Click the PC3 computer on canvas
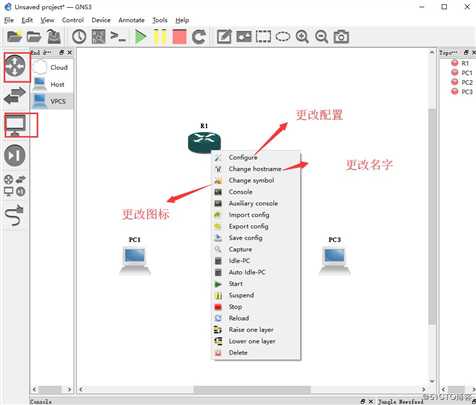This screenshot has height=405, width=476. click(x=335, y=261)
